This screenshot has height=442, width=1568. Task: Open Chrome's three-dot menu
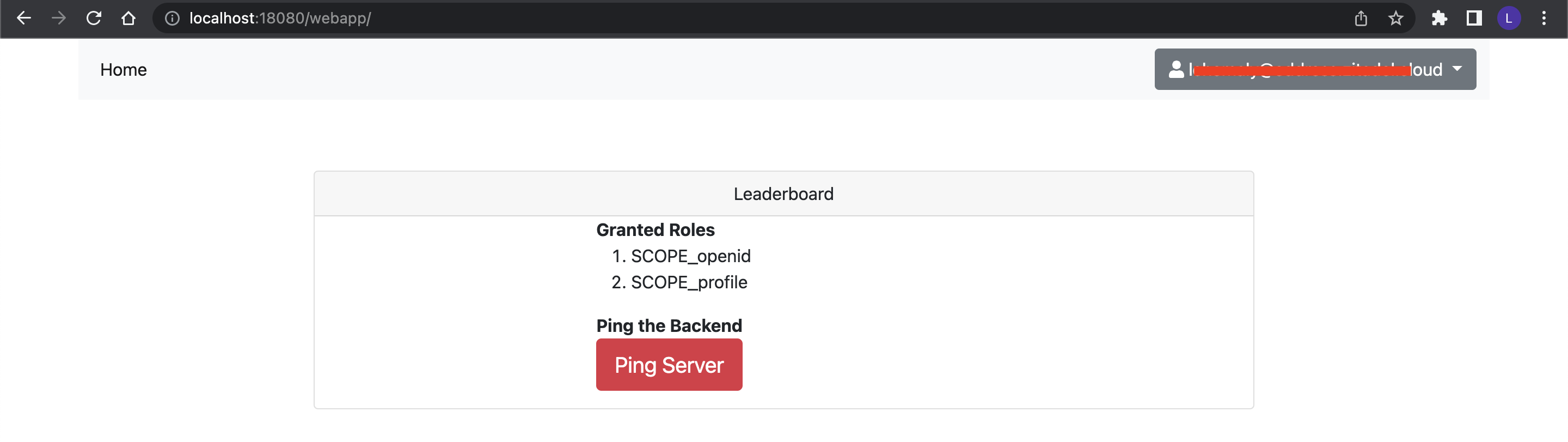1543,19
